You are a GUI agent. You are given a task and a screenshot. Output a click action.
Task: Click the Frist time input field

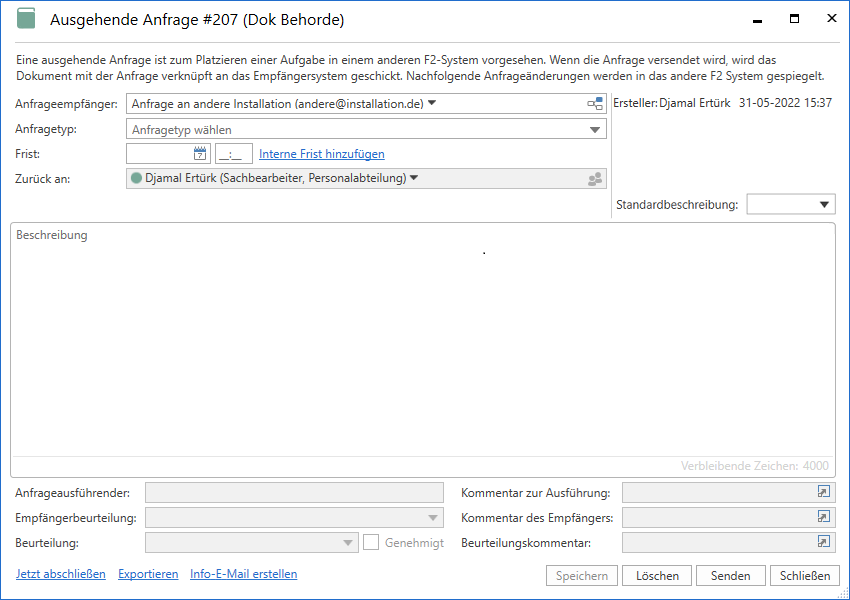point(234,154)
